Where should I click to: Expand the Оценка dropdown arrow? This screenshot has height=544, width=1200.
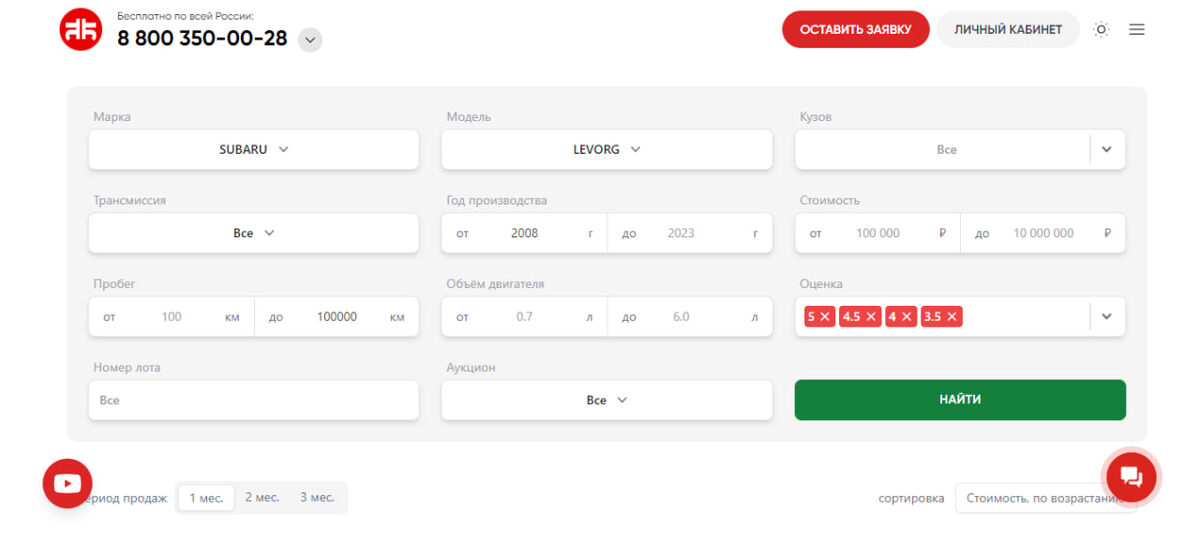(x=1107, y=317)
